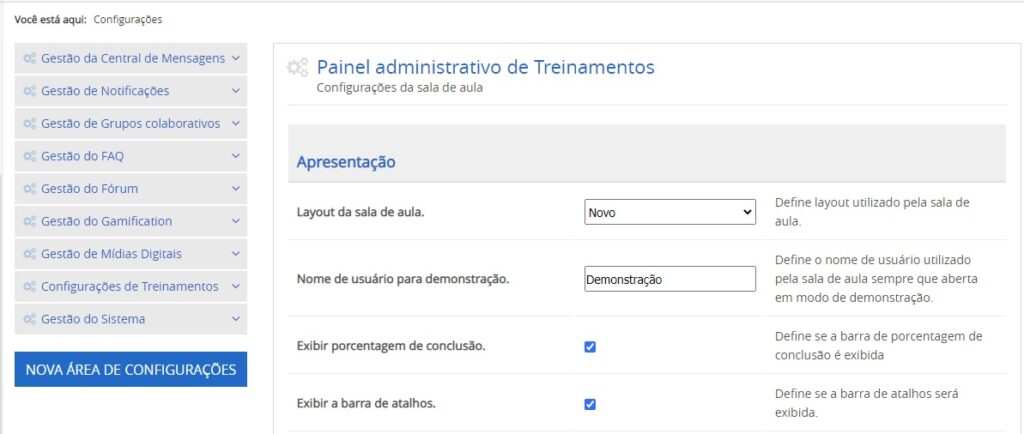The image size is (1024, 434).
Task: Click gear icon beside Gestão de Grupos colaborativos
Action: (30, 124)
